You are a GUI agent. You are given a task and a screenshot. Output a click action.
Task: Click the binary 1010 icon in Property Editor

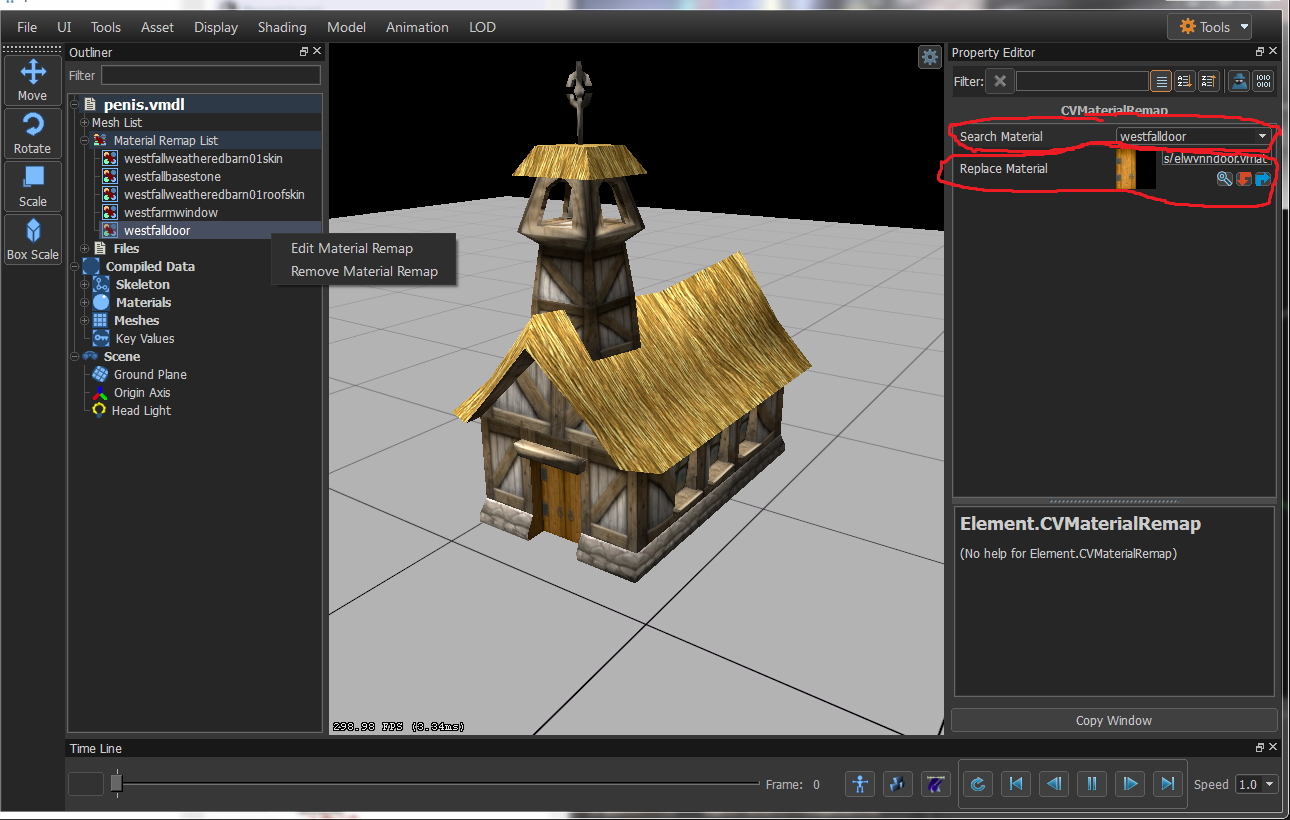coord(1264,82)
